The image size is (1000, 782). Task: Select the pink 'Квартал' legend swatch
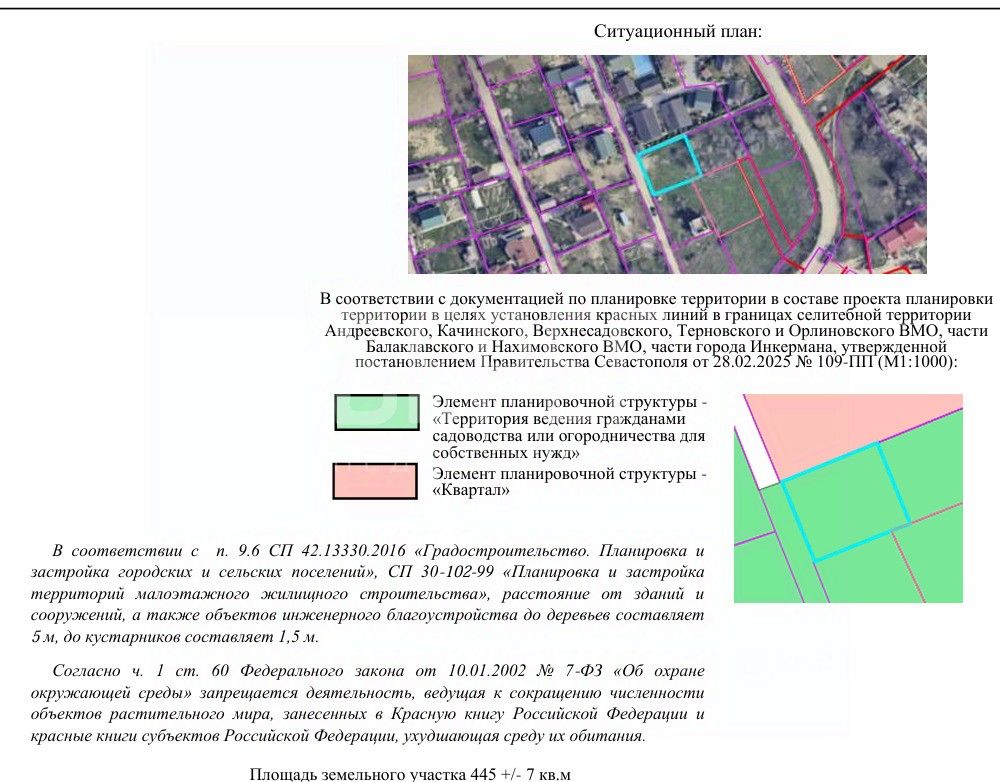[x=375, y=481]
